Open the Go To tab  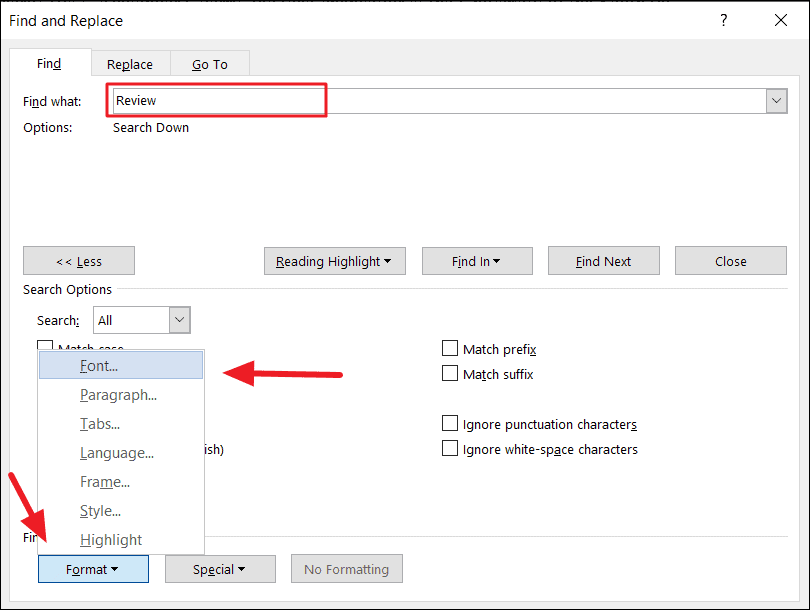coord(210,64)
